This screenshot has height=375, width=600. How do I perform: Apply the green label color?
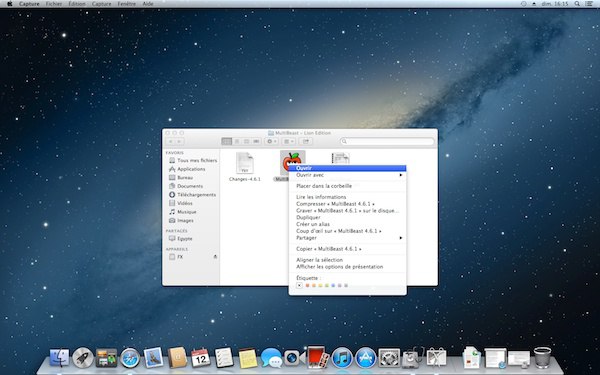click(327, 285)
